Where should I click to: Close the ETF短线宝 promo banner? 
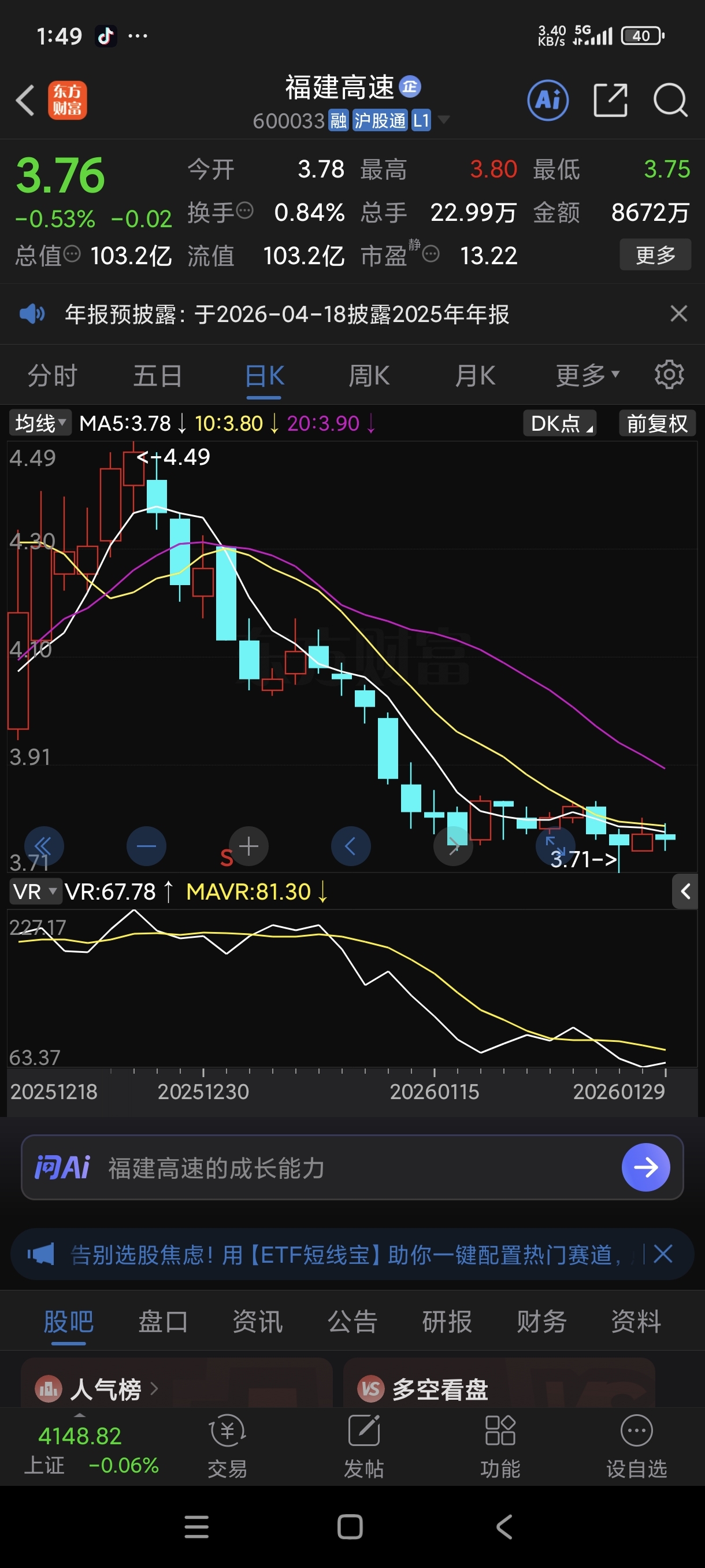(662, 1254)
